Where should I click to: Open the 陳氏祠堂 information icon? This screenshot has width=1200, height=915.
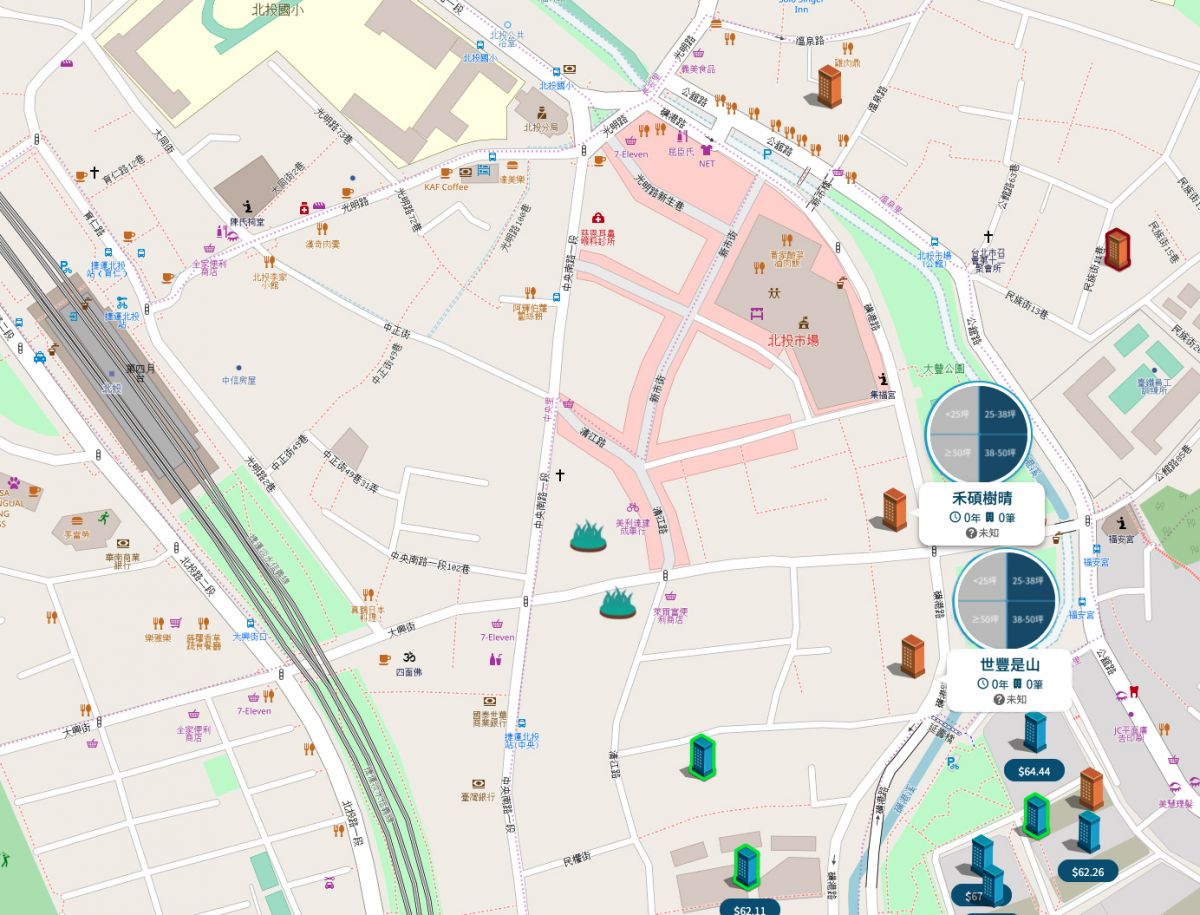[x=248, y=208]
